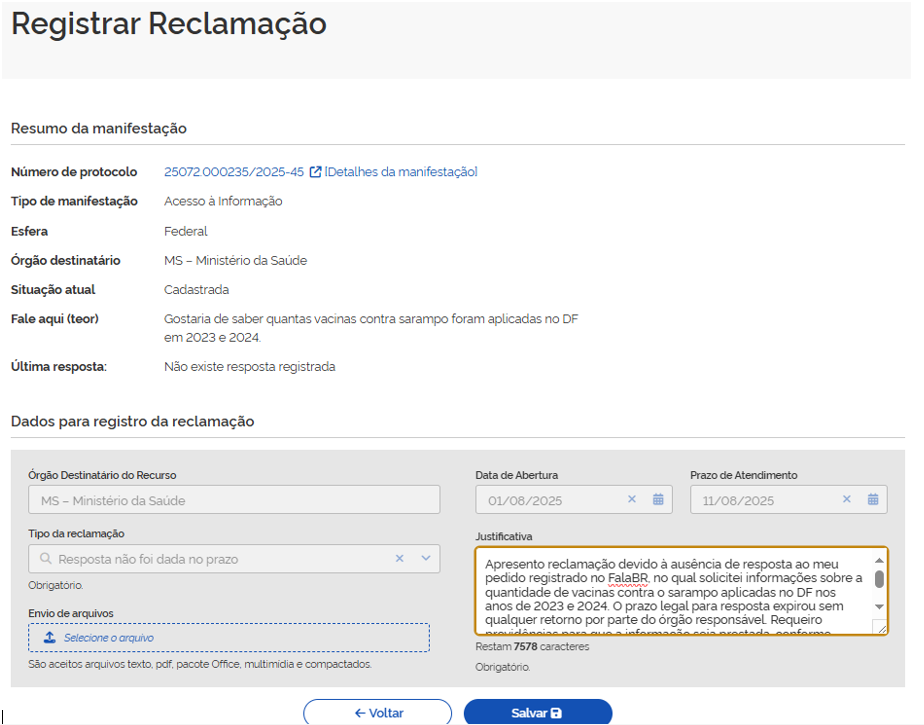
Task: Open the external link icon beside protocol number
Action: click(x=315, y=172)
